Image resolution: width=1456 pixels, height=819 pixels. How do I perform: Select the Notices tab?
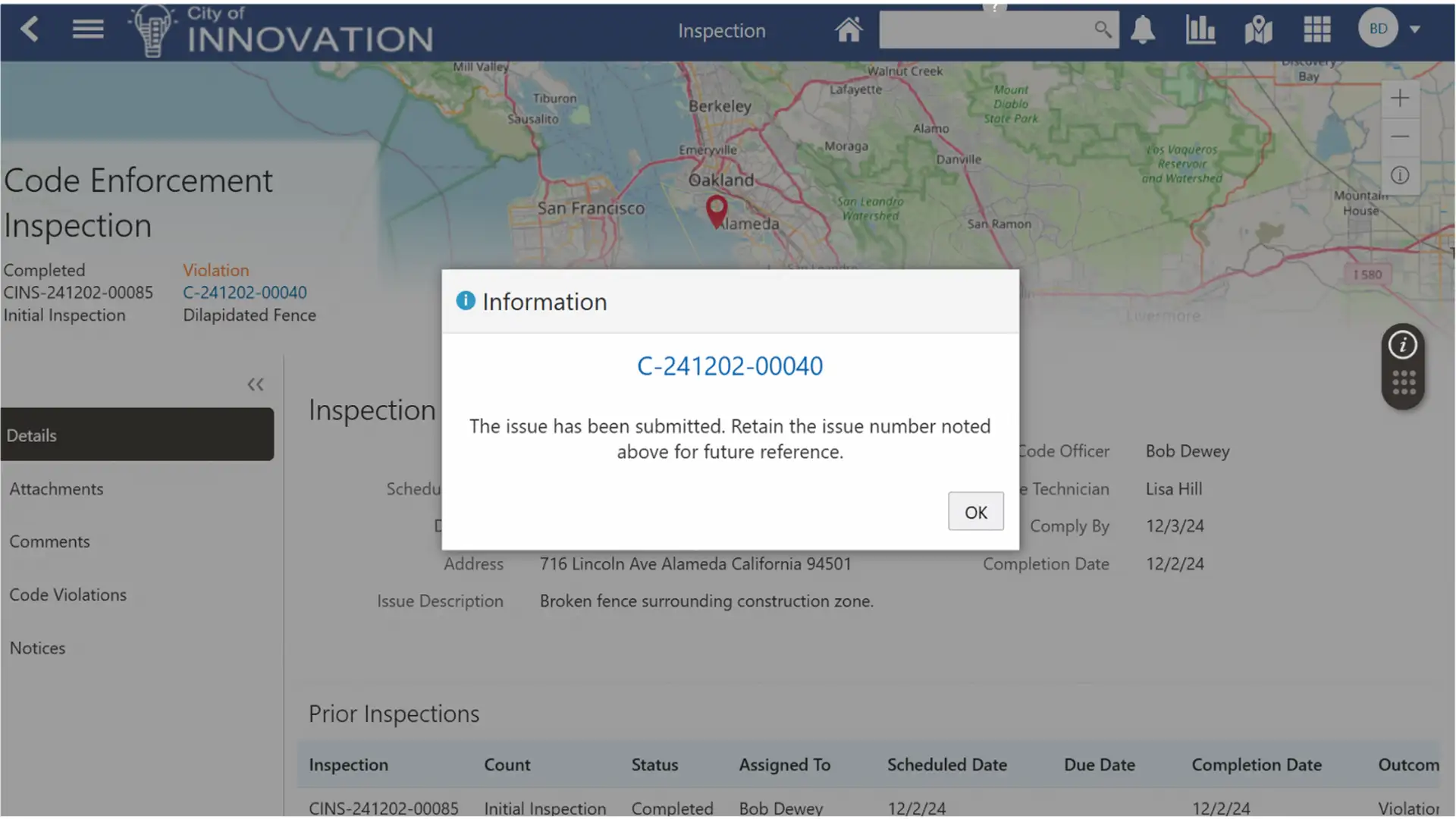tap(38, 648)
